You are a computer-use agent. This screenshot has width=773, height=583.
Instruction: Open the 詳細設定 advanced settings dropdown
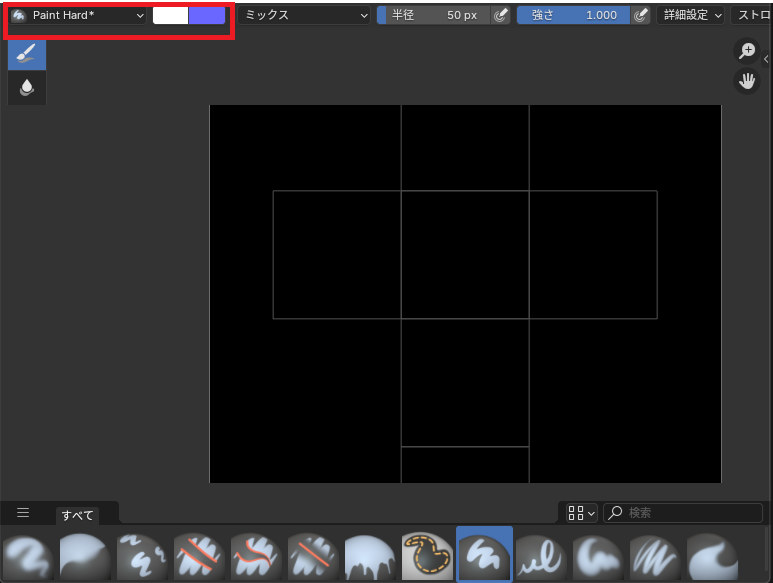point(691,15)
